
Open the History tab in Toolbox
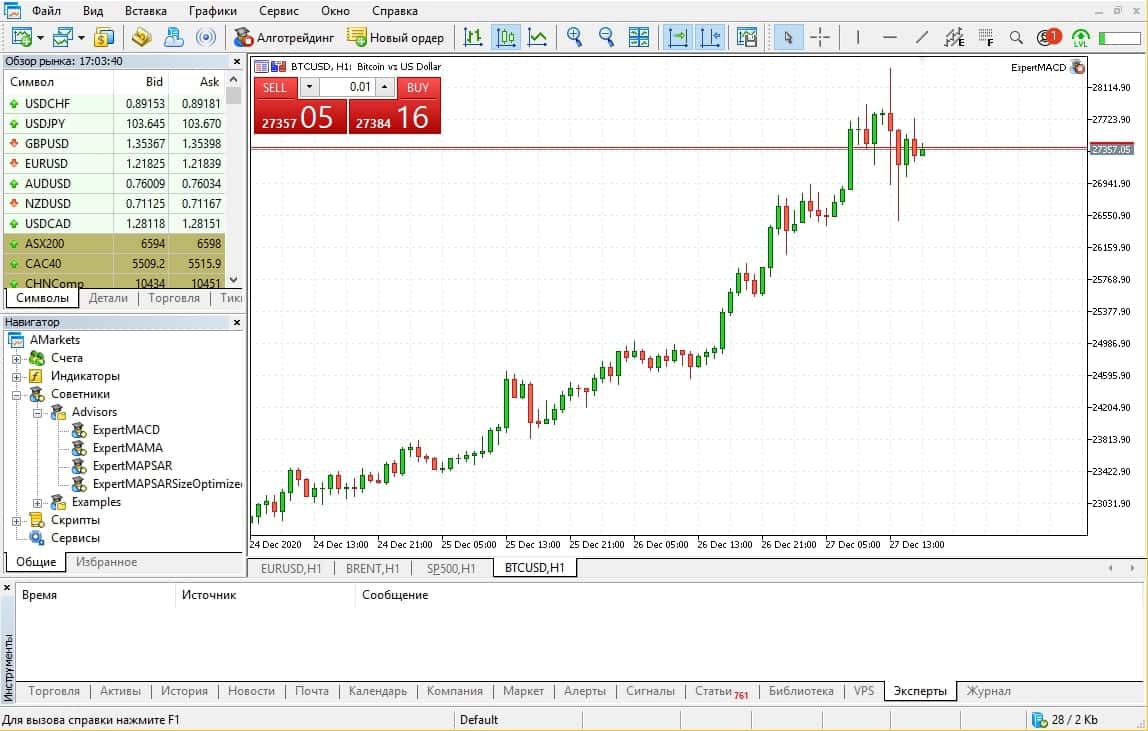pos(184,691)
